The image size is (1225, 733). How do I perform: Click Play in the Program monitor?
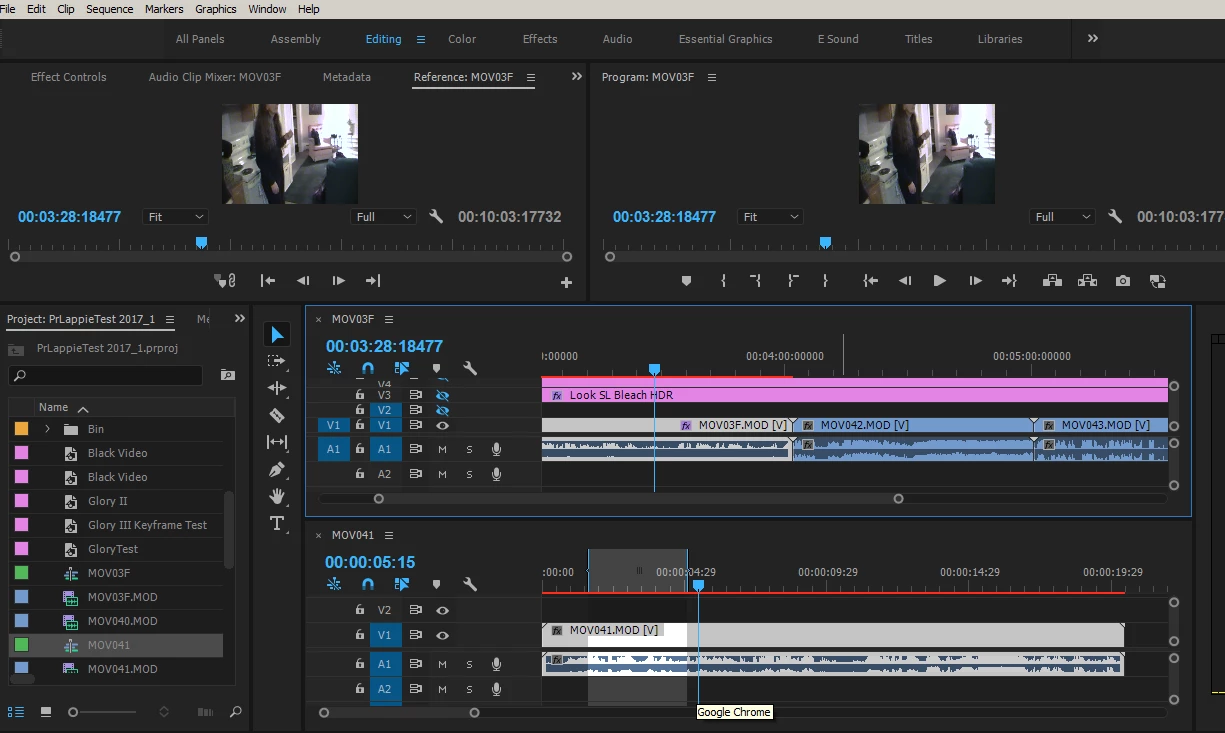click(939, 281)
